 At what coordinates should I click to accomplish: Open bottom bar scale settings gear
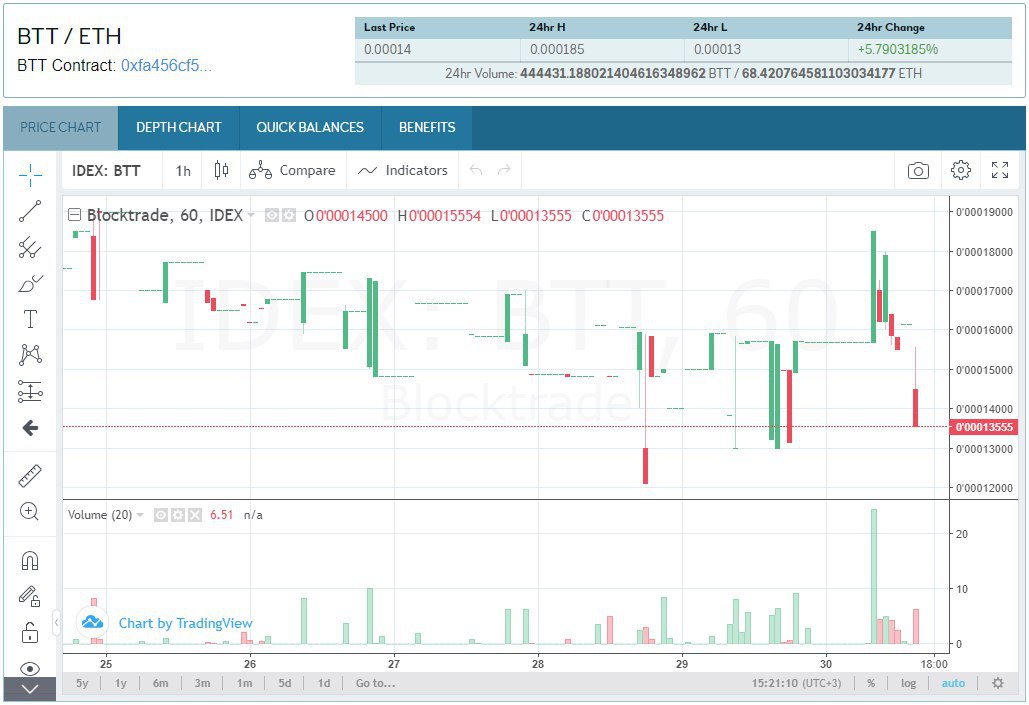pyautogui.click(x=998, y=683)
